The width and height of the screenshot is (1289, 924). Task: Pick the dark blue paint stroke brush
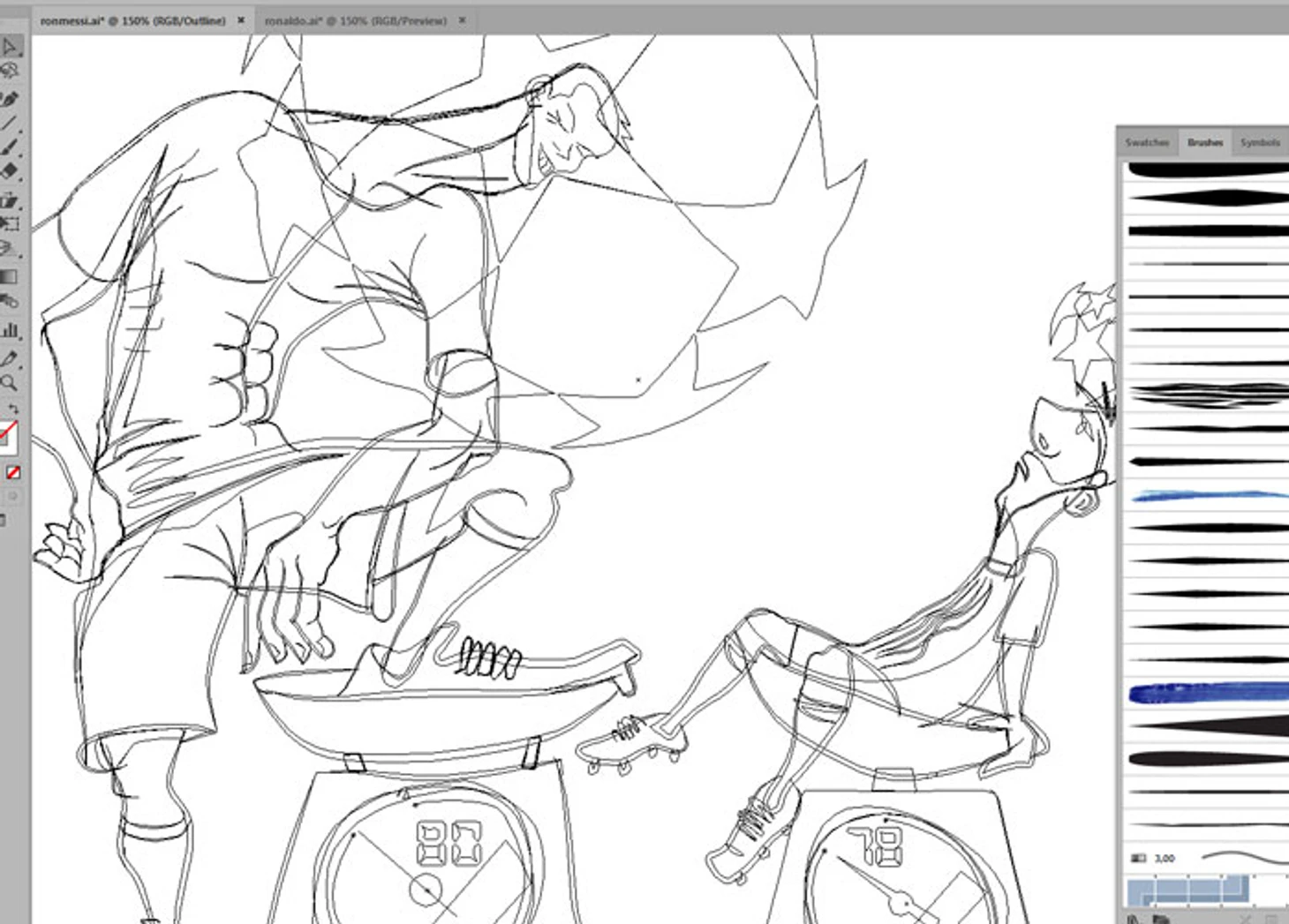[x=1208, y=693]
